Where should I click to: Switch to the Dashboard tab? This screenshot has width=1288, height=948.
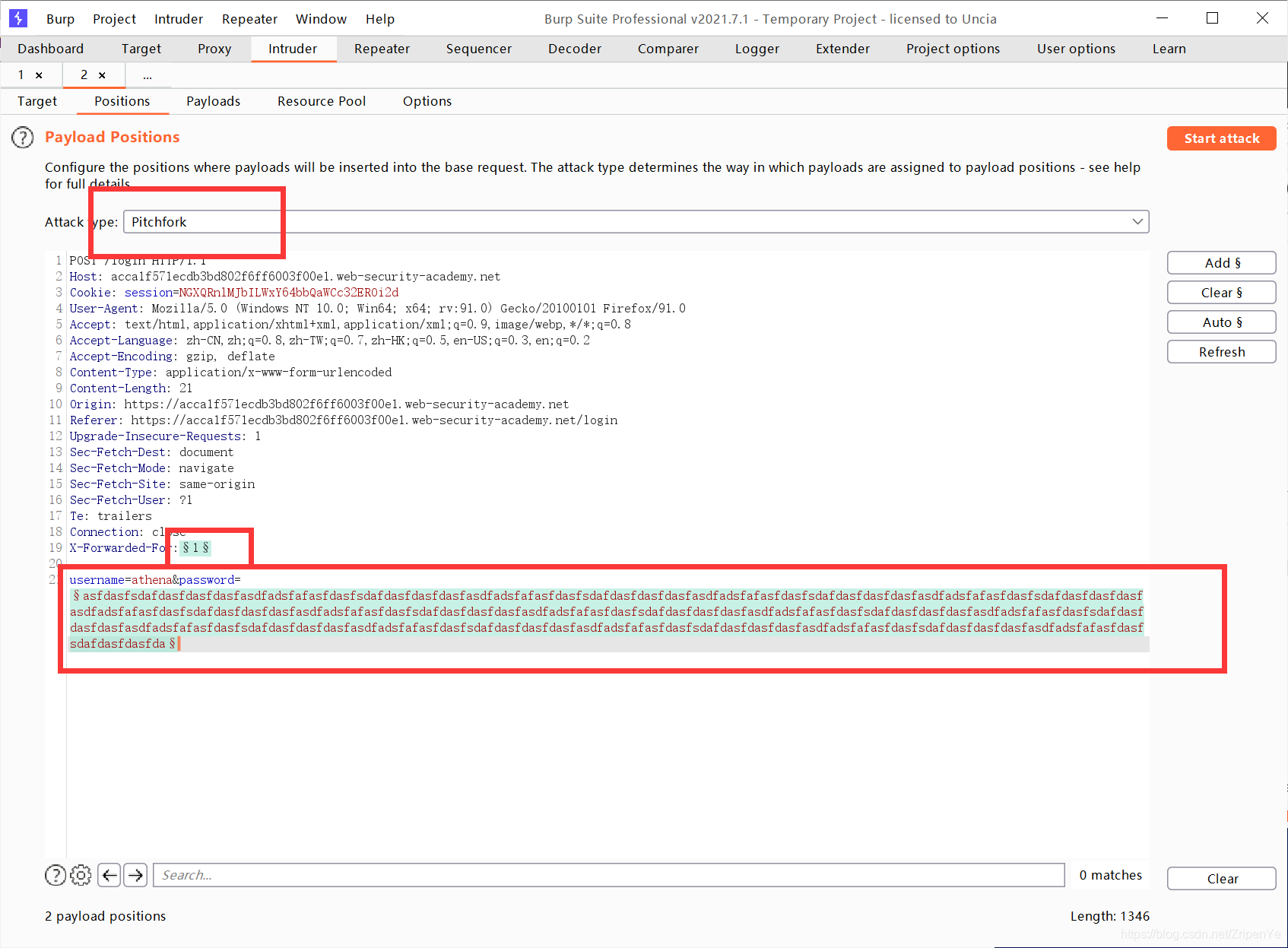51,49
